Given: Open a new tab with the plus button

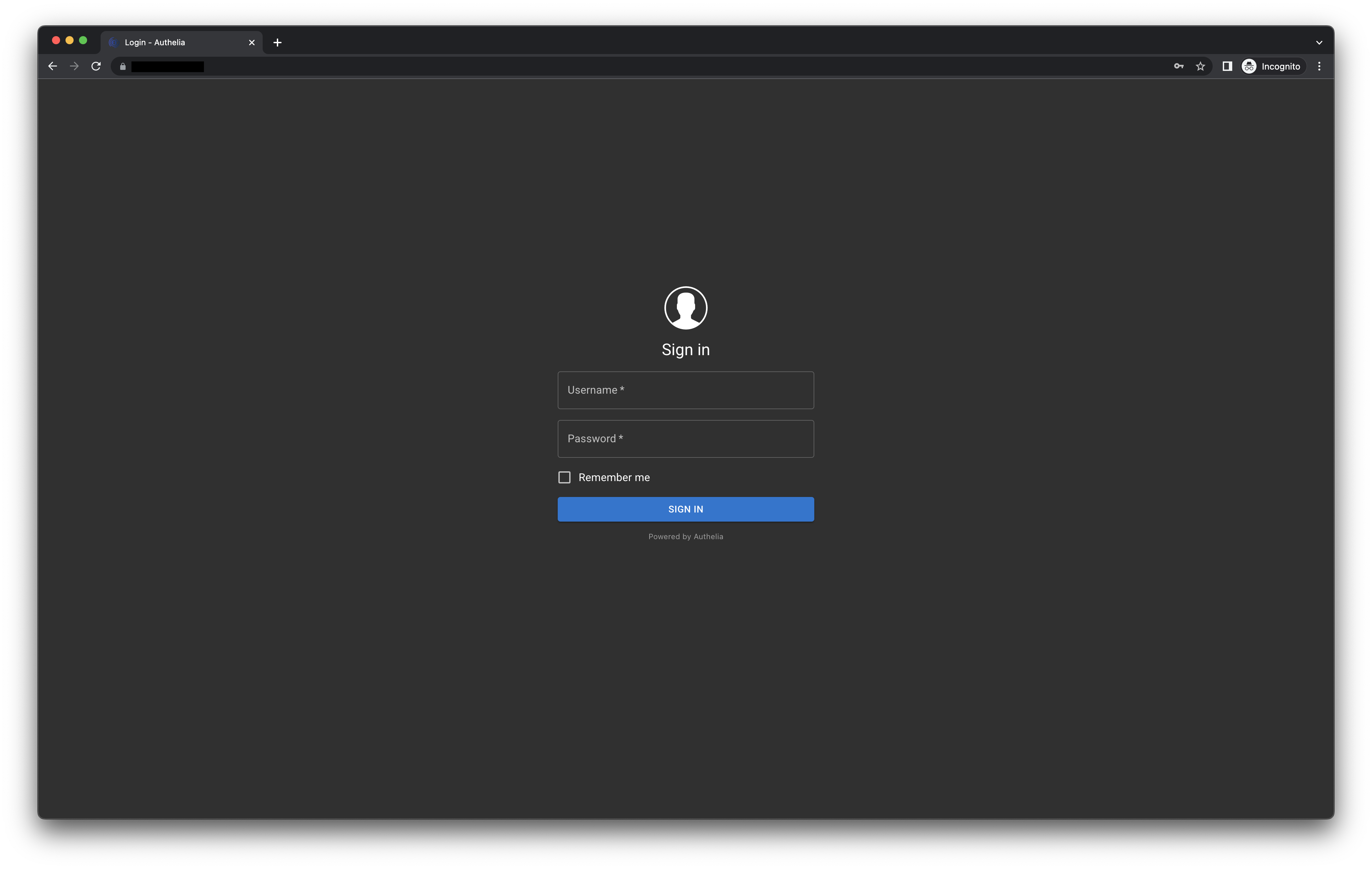Looking at the screenshot, I should [x=278, y=42].
